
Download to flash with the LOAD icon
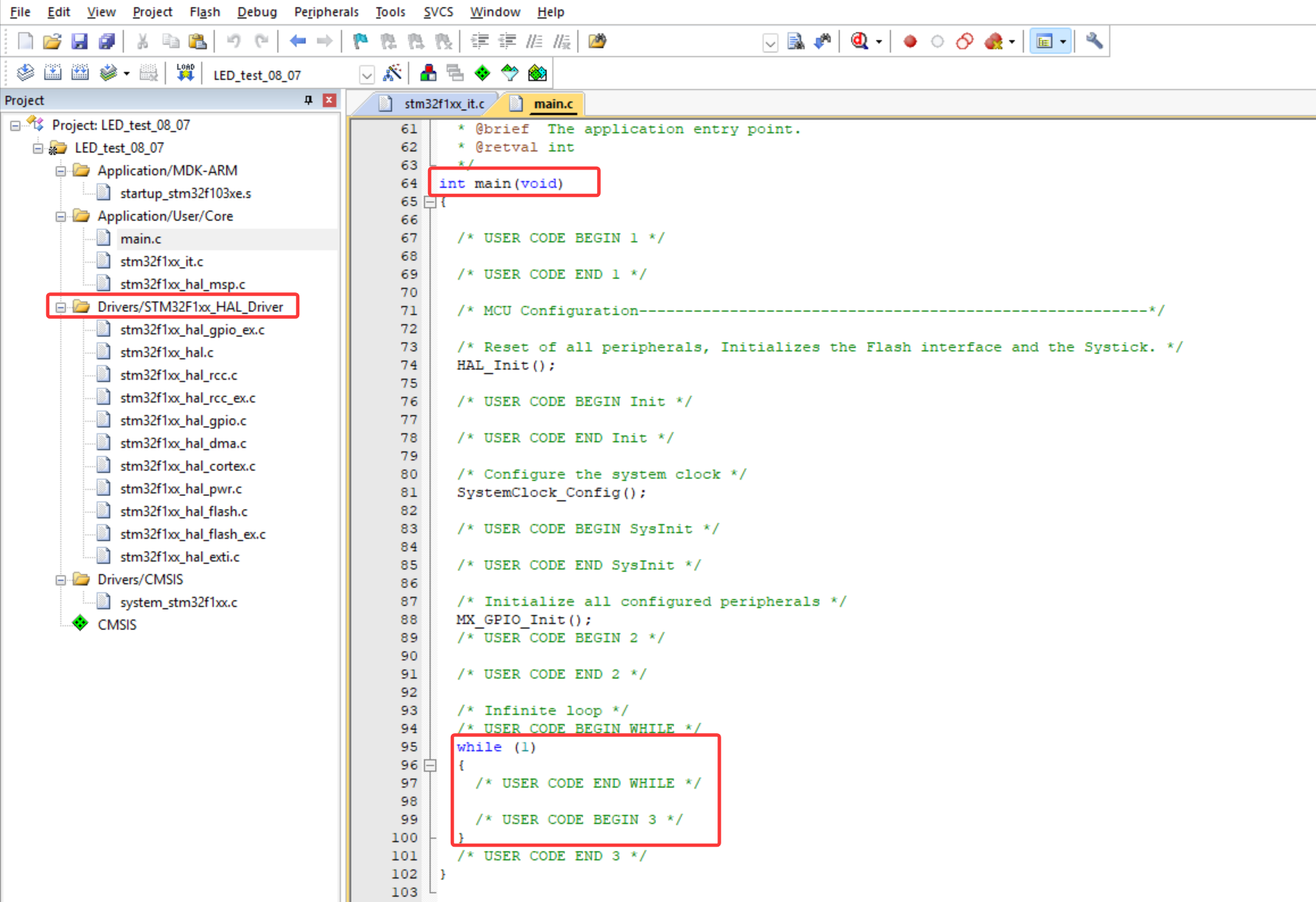(x=186, y=73)
